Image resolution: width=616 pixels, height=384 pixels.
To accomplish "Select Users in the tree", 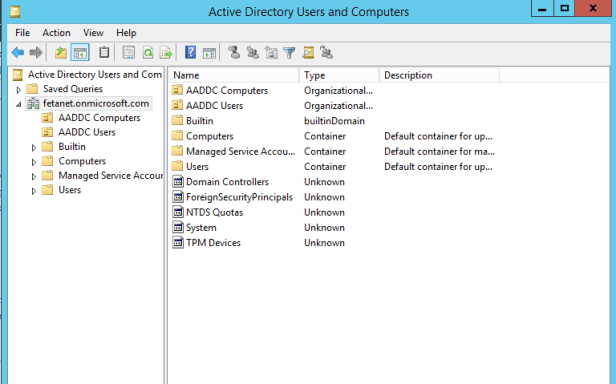I will tap(70, 190).
